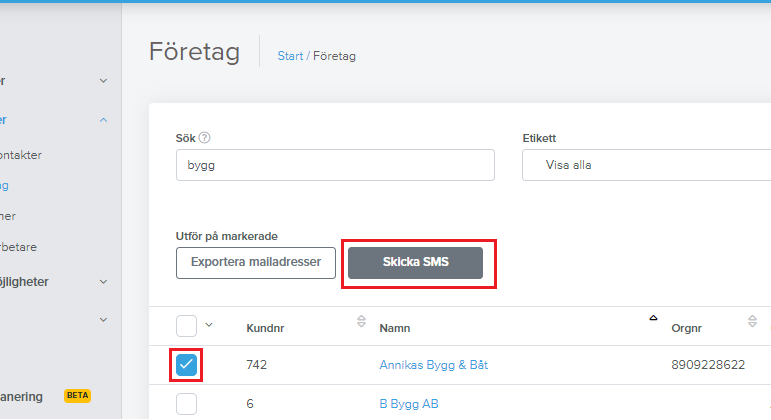Click customer number 742 cell

[256, 365]
